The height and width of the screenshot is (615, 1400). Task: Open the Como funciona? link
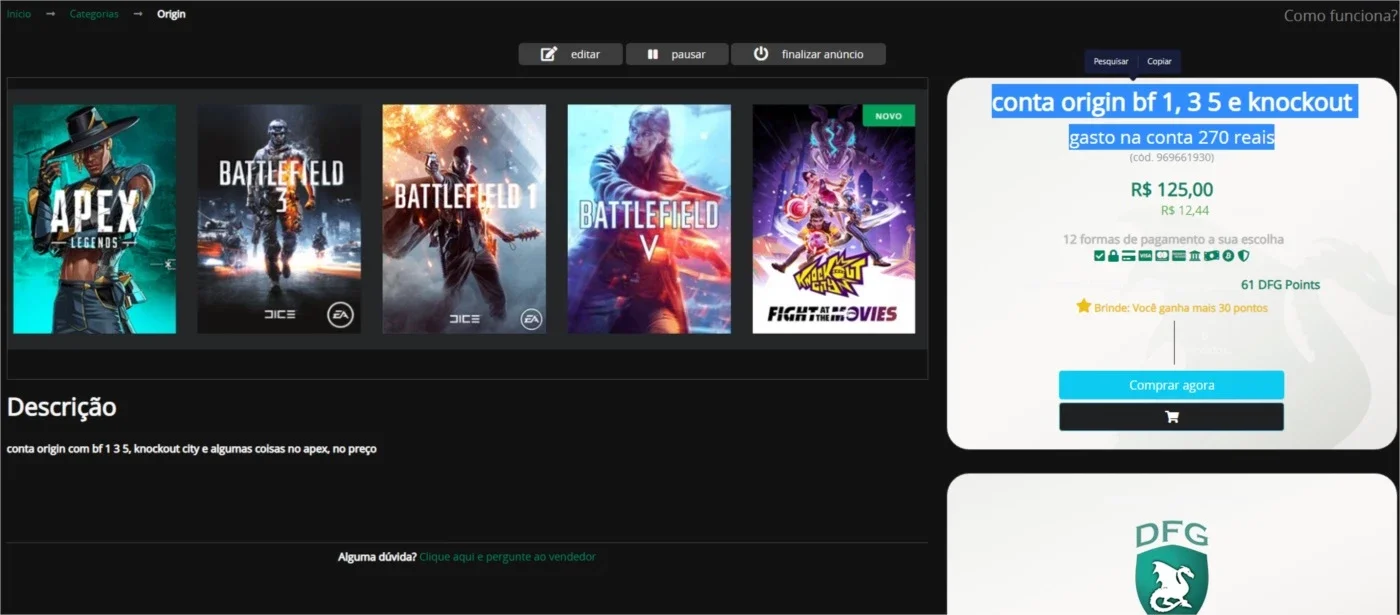click(x=1340, y=16)
